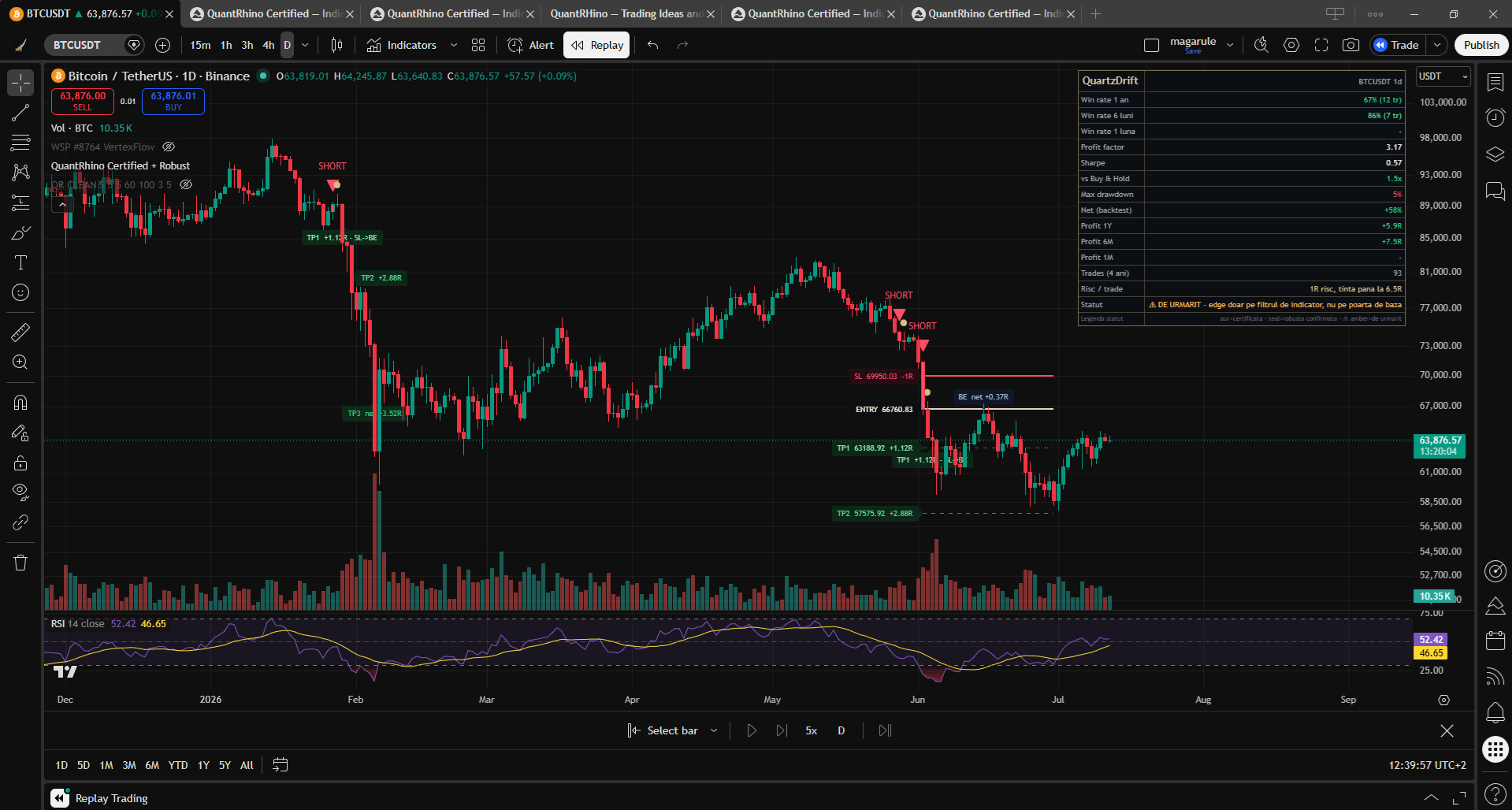
Task: Select the 6M date range
Action: click(152, 765)
